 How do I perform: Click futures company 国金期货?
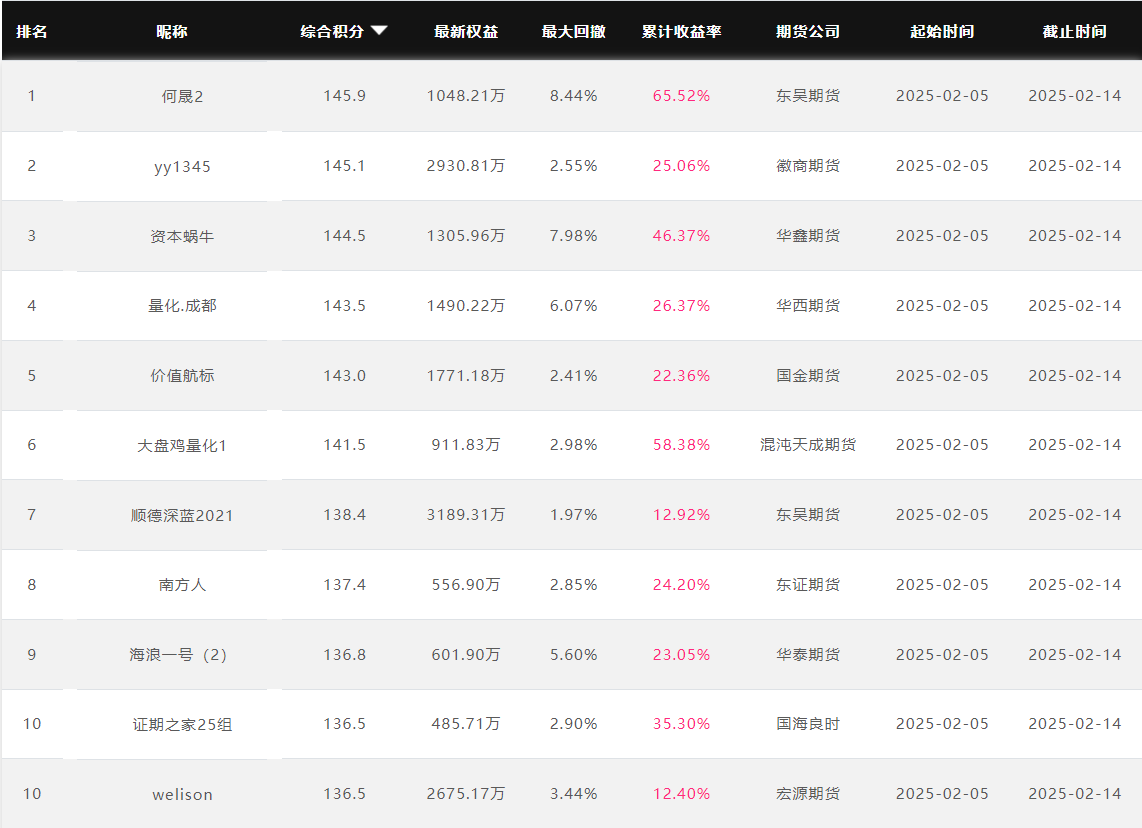point(808,375)
